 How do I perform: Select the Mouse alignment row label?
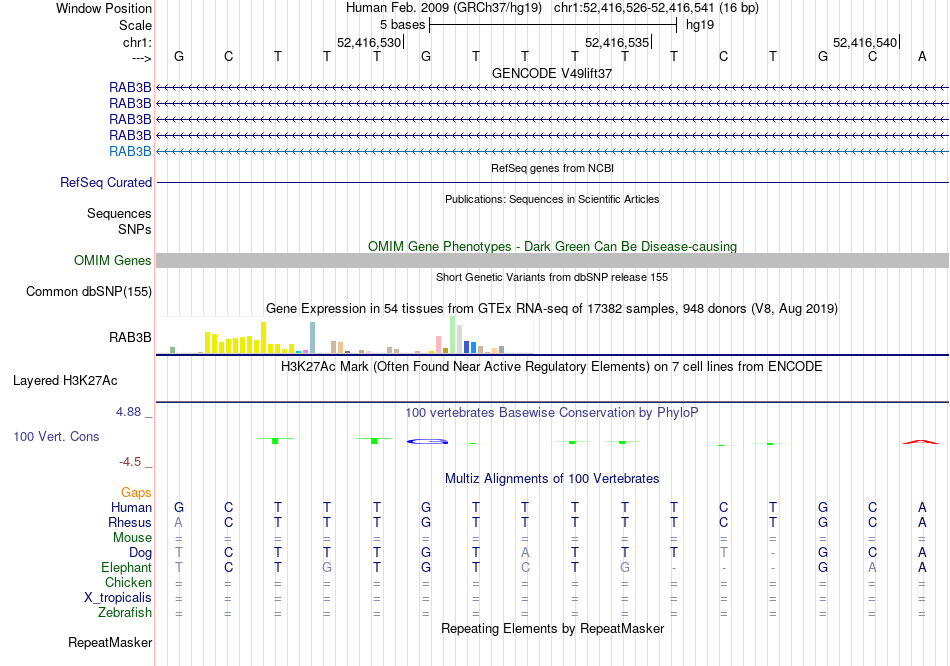coord(132,538)
